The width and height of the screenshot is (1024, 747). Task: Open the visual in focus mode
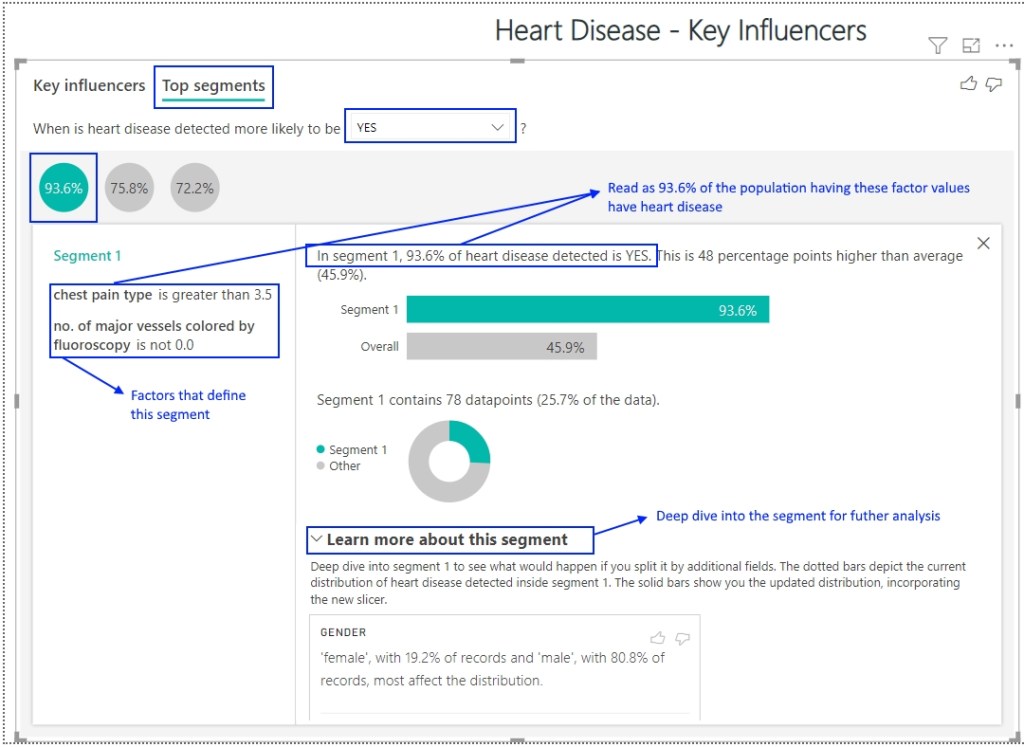click(x=970, y=45)
